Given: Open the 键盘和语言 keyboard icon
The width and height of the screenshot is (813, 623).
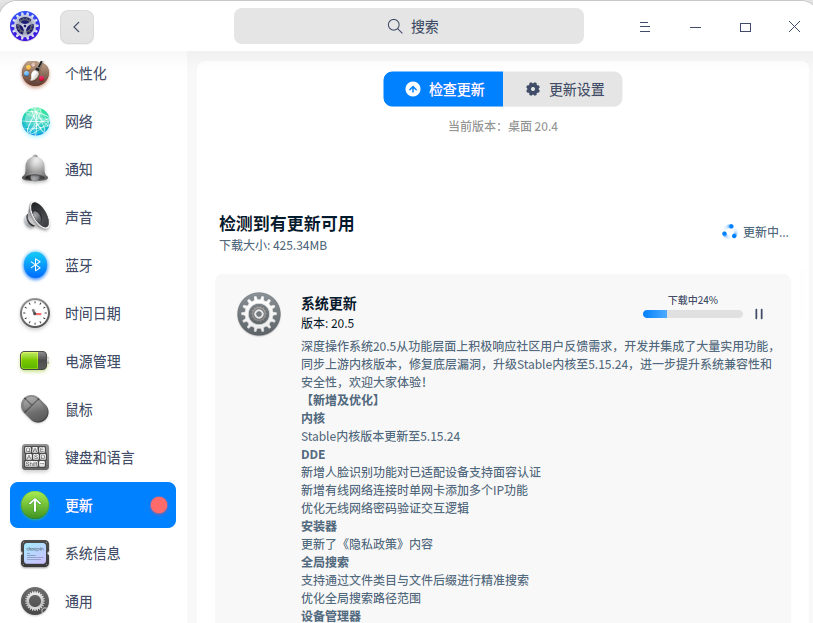Looking at the screenshot, I should tap(35, 457).
